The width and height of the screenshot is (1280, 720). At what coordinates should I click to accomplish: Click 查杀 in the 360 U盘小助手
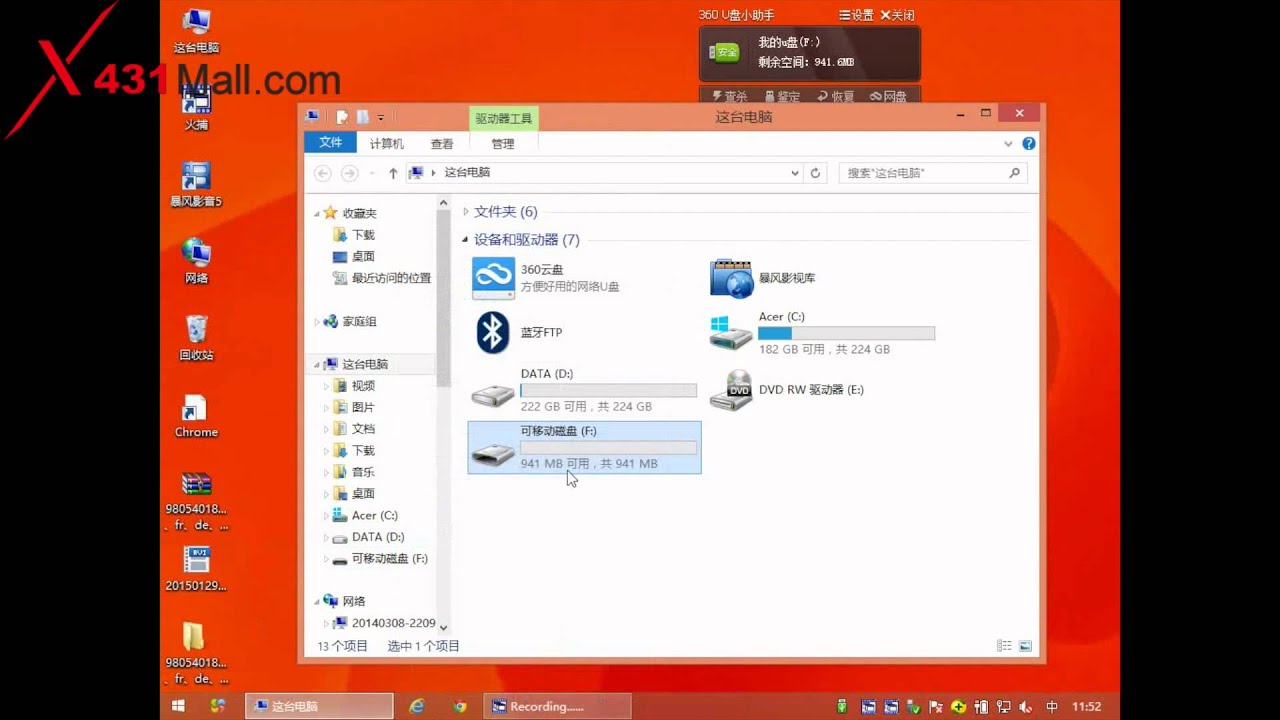[x=730, y=97]
